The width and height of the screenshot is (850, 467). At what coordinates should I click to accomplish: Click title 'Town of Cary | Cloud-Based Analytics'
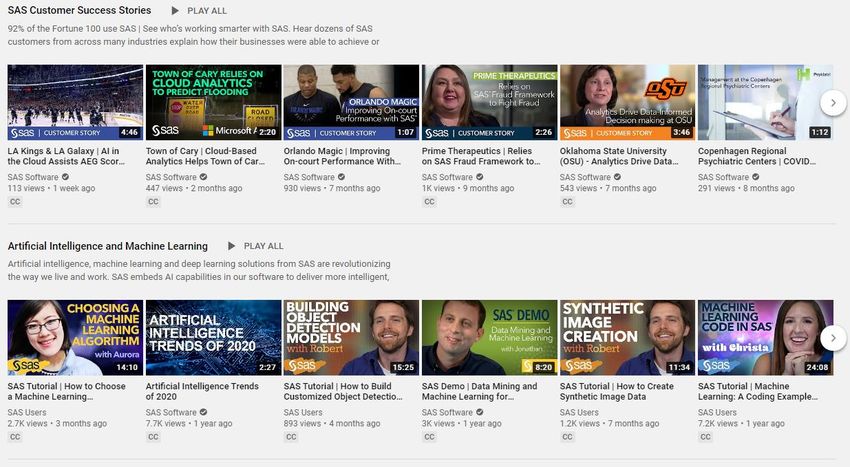(205, 156)
